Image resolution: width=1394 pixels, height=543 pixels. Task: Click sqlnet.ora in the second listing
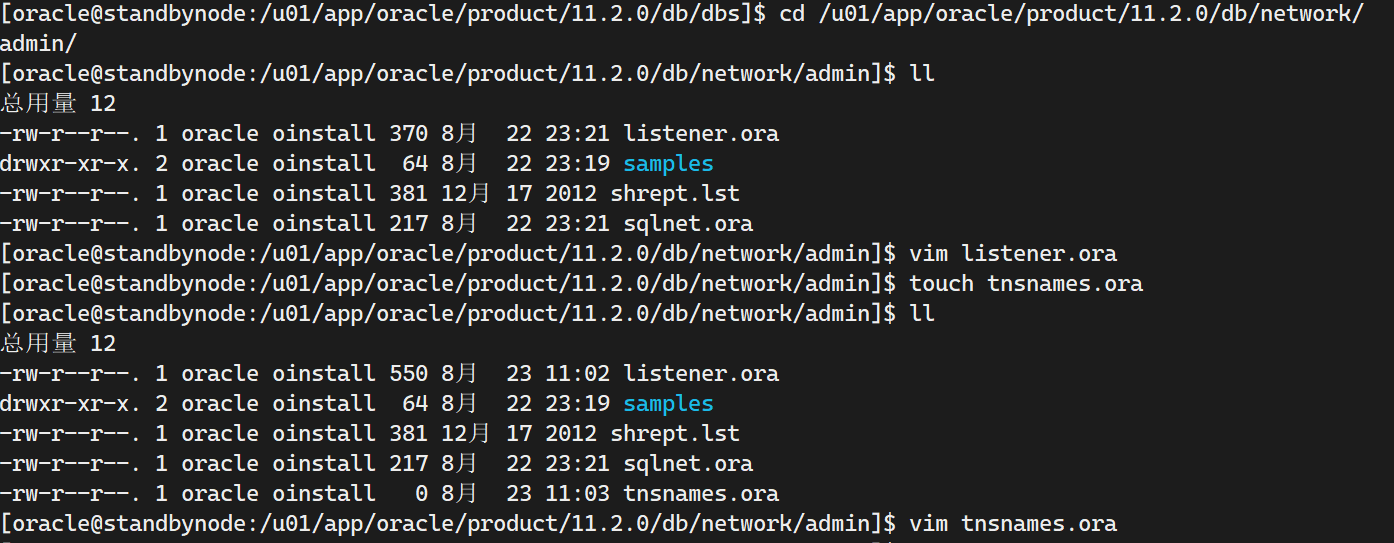click(x=688, y=463)
